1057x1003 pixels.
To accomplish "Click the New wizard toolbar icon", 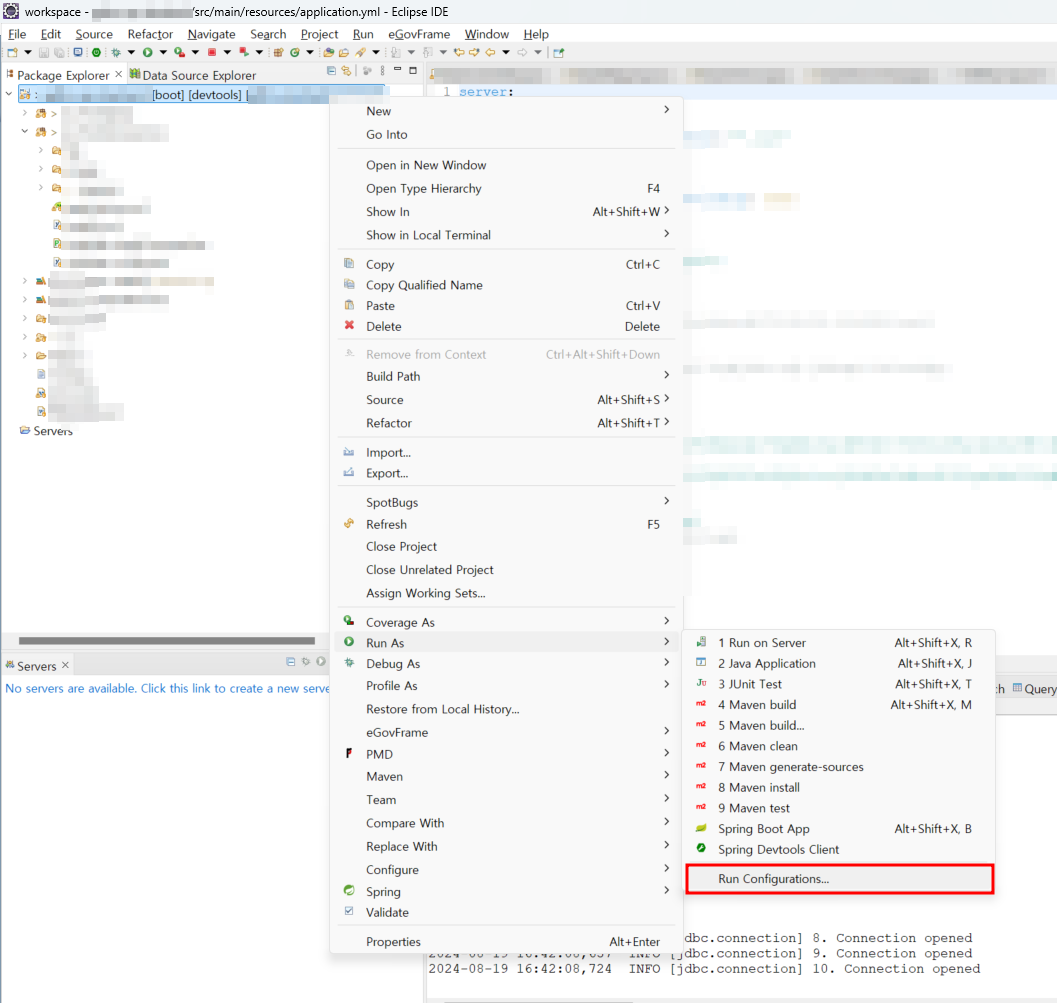I will pos(12,53).
